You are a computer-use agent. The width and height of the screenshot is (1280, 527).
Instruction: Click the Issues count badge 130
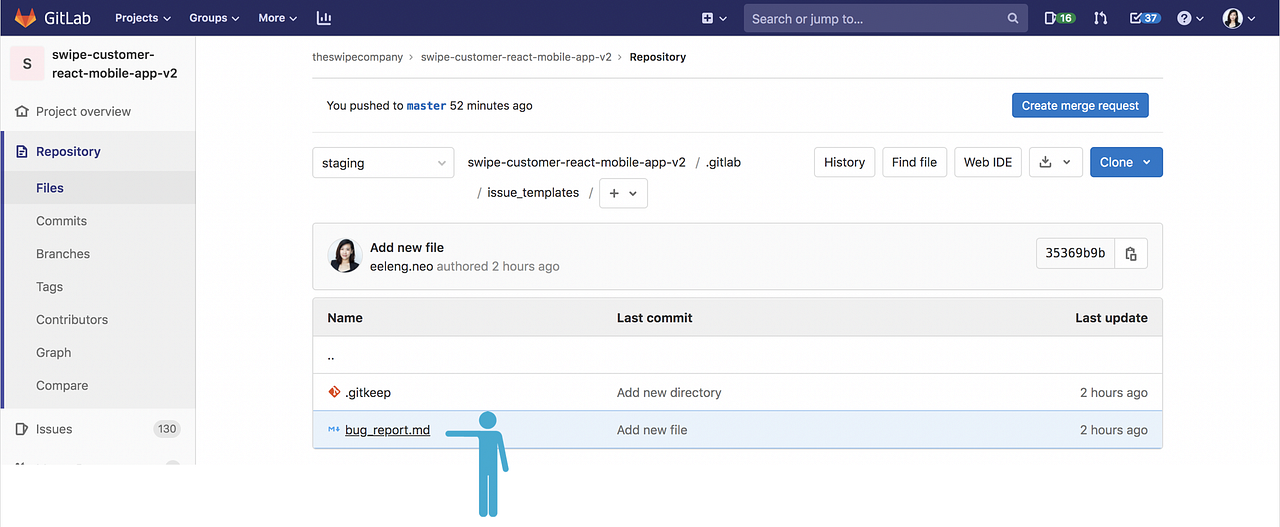tap(167, 429)
